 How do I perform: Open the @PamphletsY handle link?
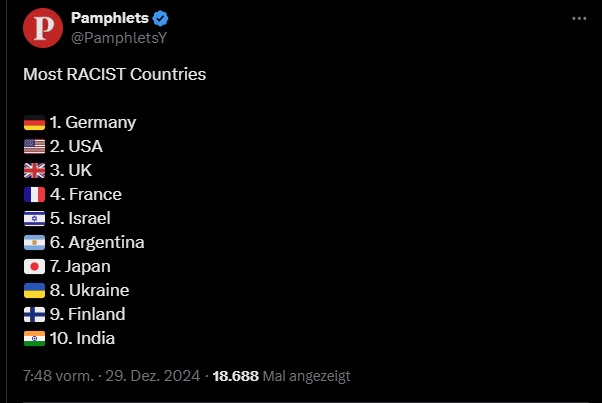tap(119, 38)
